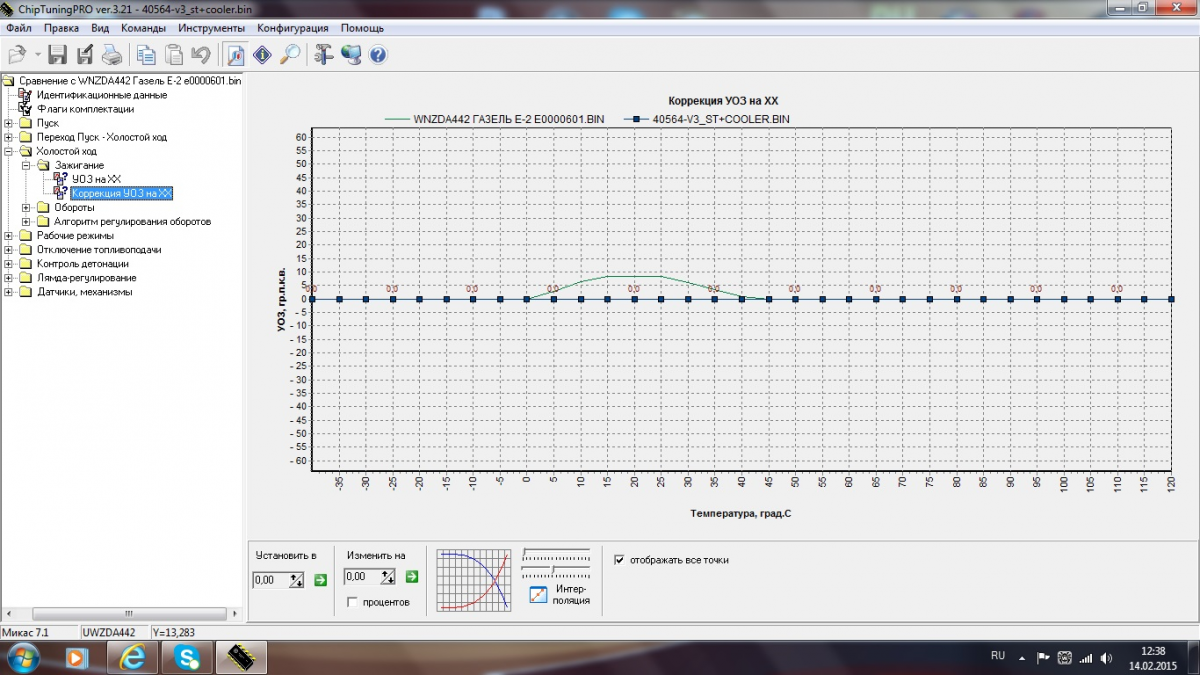The image size is (1200, 675).
Task: Open the Помощь menu
Action: point(362,28)
